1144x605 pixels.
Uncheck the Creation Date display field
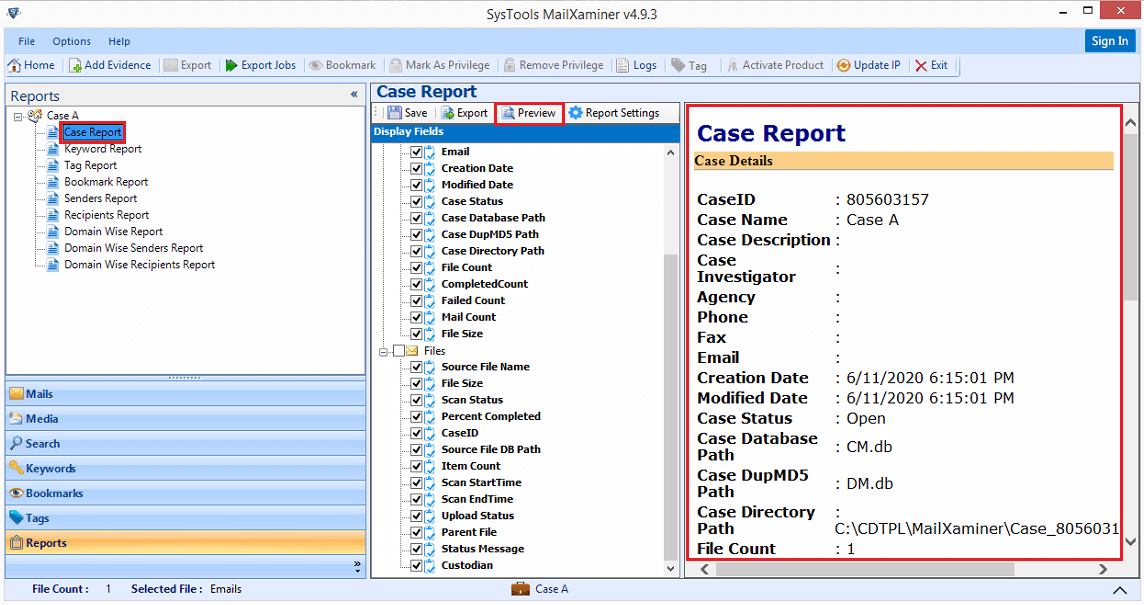pos(418,167)
